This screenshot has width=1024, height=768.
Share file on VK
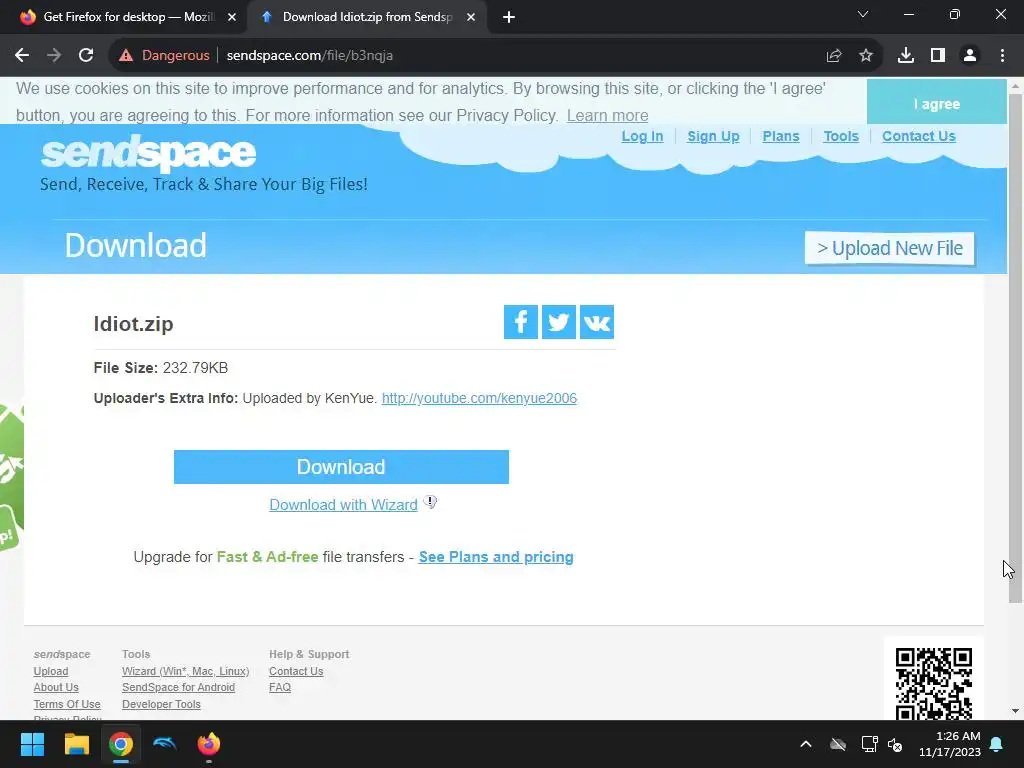[x=596, y=322]
